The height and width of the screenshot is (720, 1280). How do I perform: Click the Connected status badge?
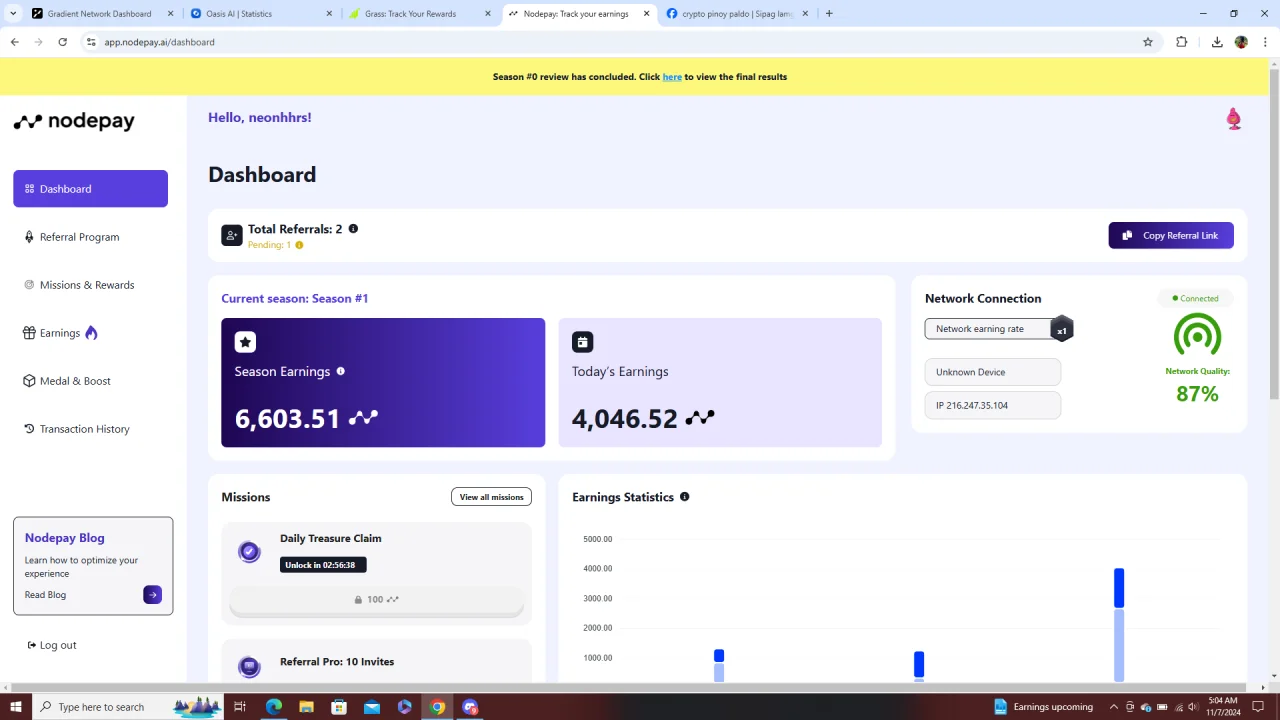coord(1196,298)
